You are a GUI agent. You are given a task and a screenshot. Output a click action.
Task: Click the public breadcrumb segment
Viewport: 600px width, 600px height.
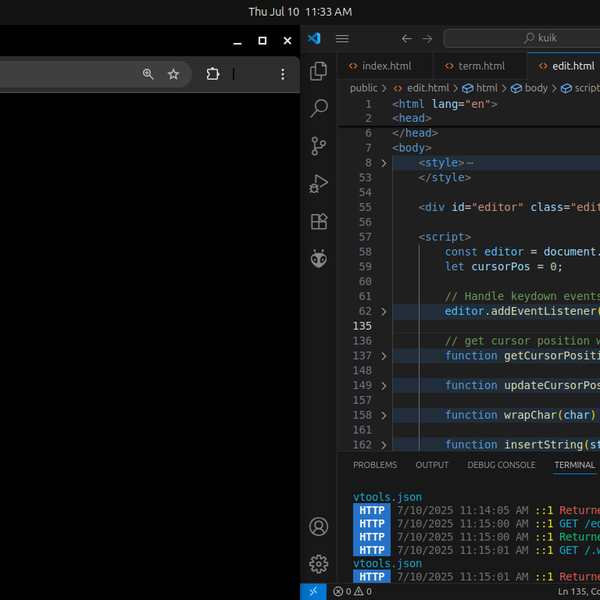pyautogui.click(x=363, y=88)
